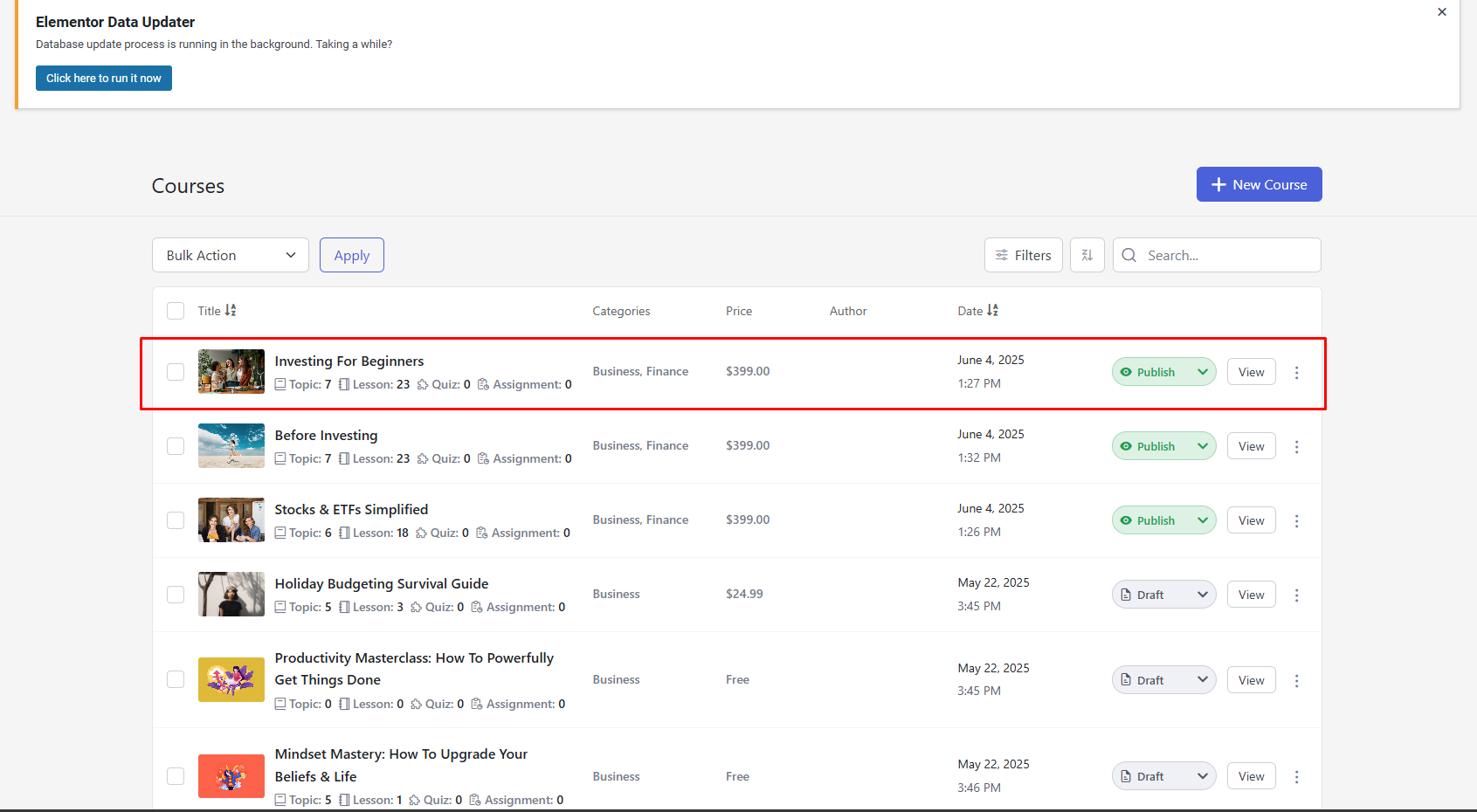Sort courses by Date column arrows
This screenshot has height=812, width=1477.
pyautogui.click(x=992, y=311)
